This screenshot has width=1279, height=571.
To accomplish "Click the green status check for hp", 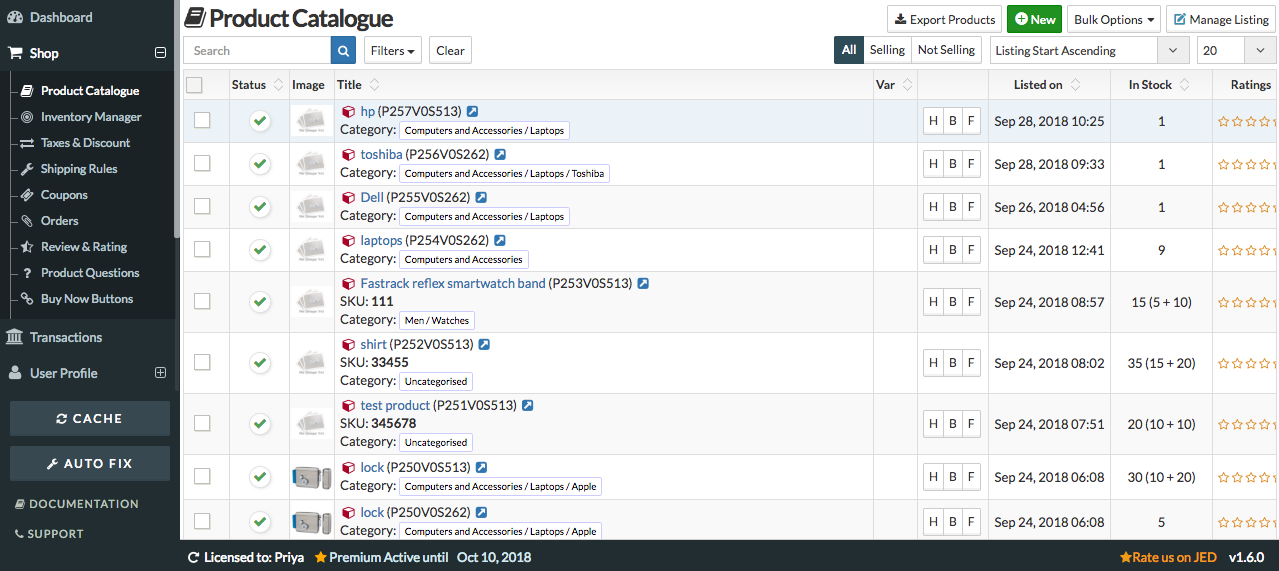I will pyautogui.click(x=260, y=121).
